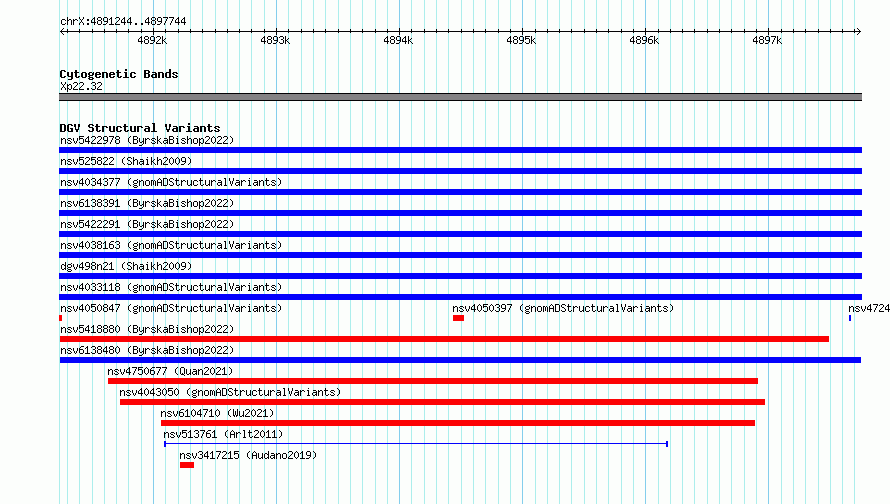Click the Cytogenetic Bands track title

[x=119, y=74]
